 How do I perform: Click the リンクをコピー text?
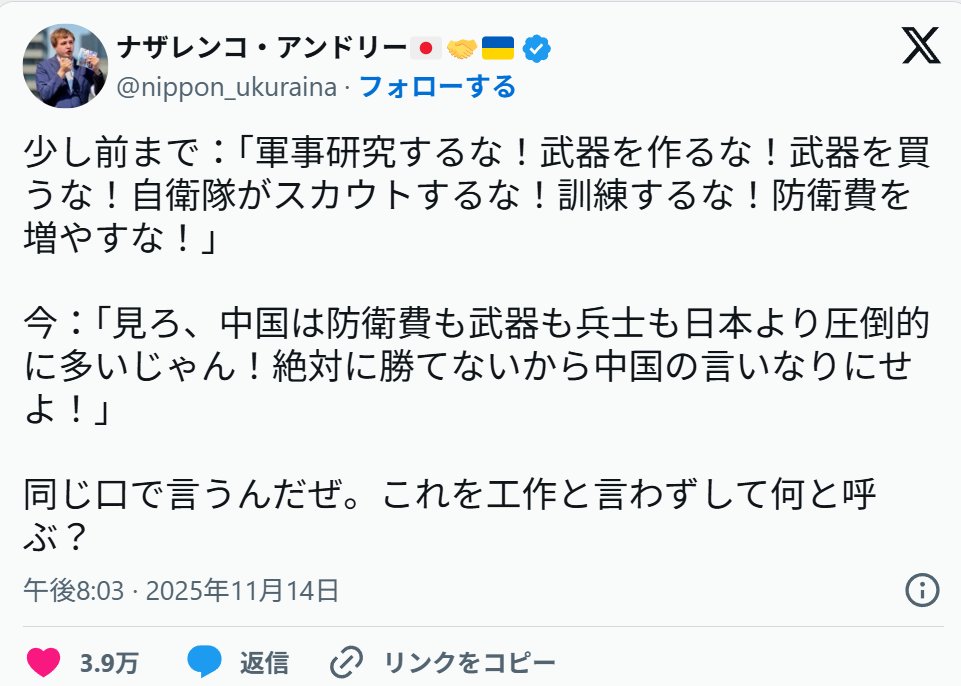(469, 662)
